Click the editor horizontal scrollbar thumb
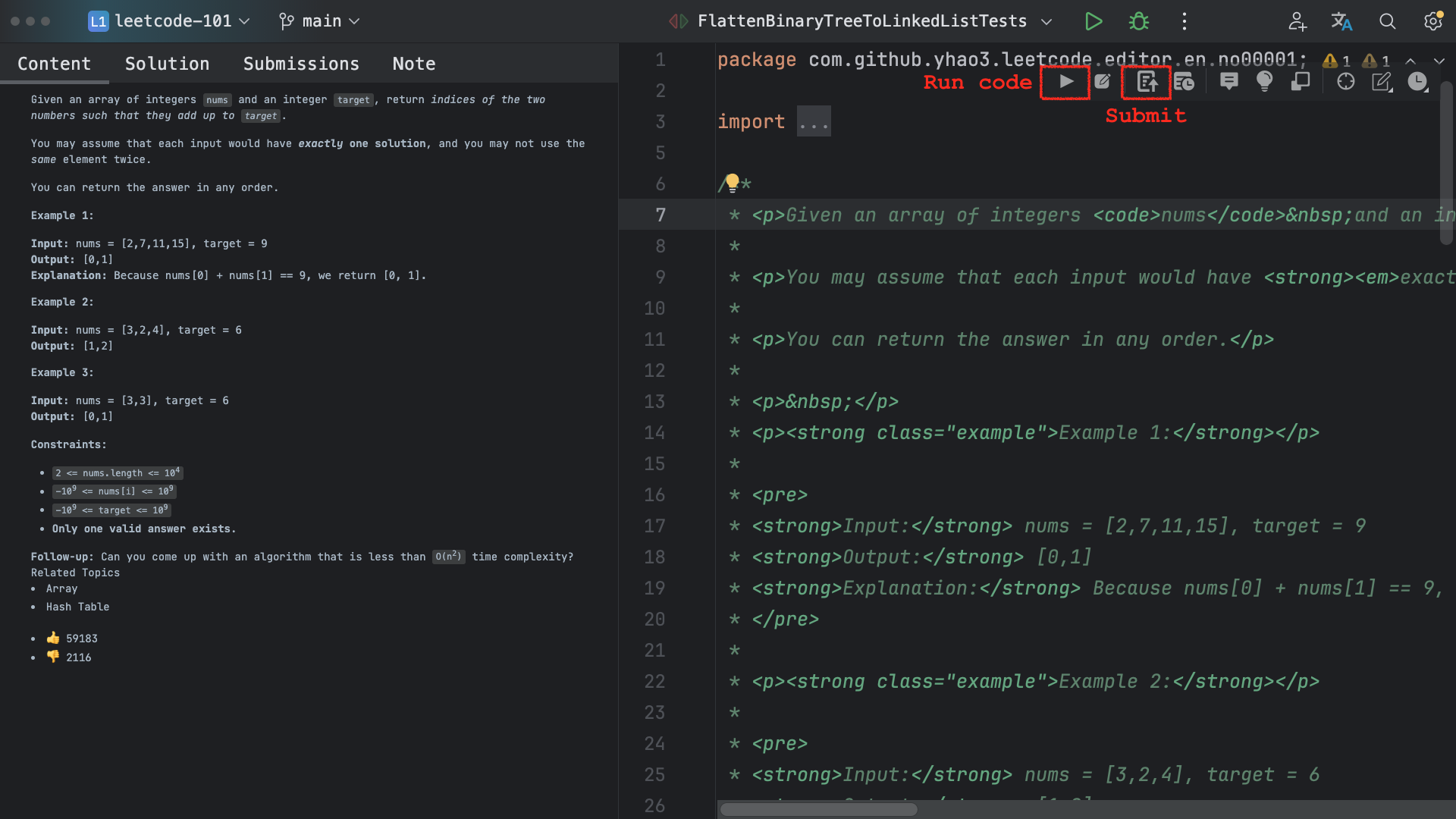Screen dimensions: 1456x819 pos(818,809)
